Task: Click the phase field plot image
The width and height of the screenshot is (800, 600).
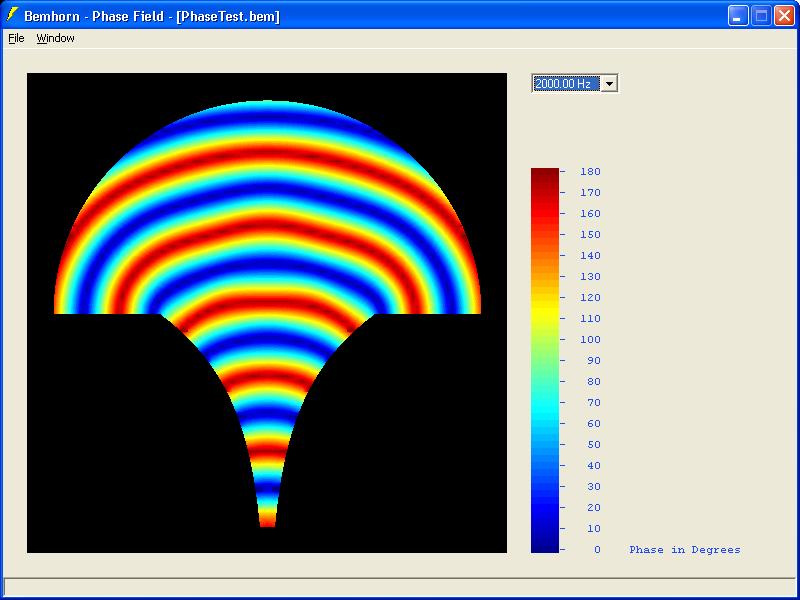Action: (x=267, y=313)
